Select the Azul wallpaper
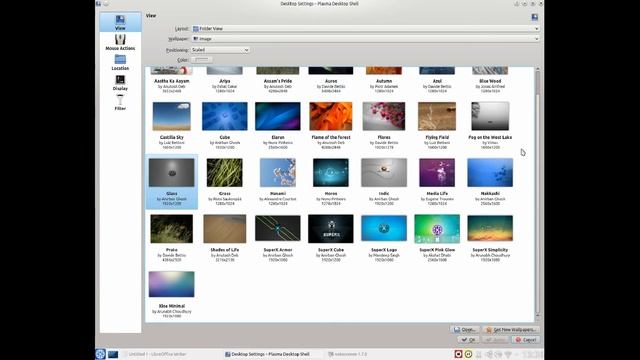Viewport: 640px width, 360px height. click(437, 80)
